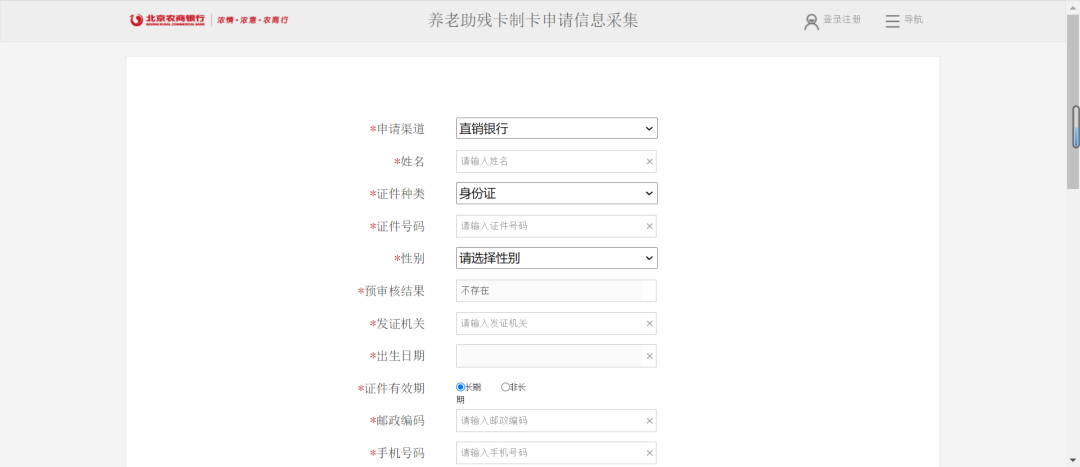This screenshot has width=1080, height=467.
Task: Clear the name field with its X icon
Action: tap(649, 161)
